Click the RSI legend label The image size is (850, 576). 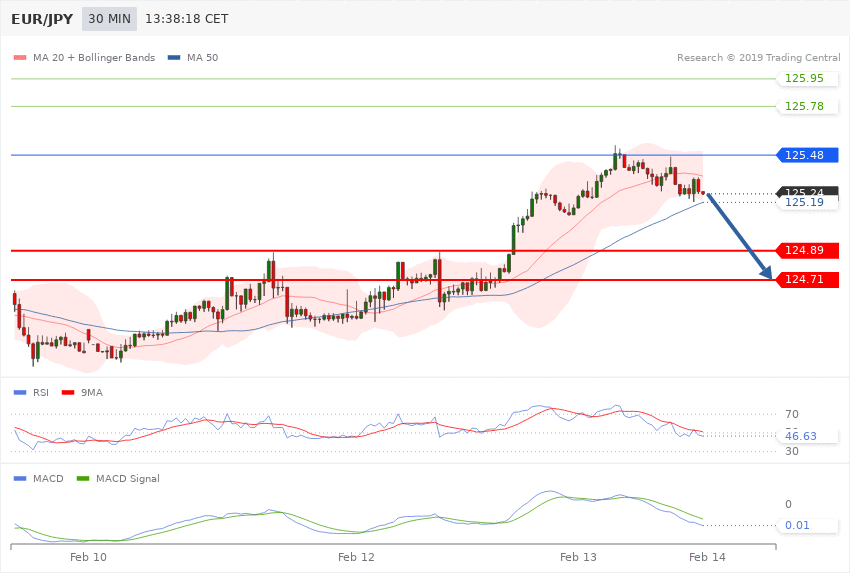click(41, 392)
